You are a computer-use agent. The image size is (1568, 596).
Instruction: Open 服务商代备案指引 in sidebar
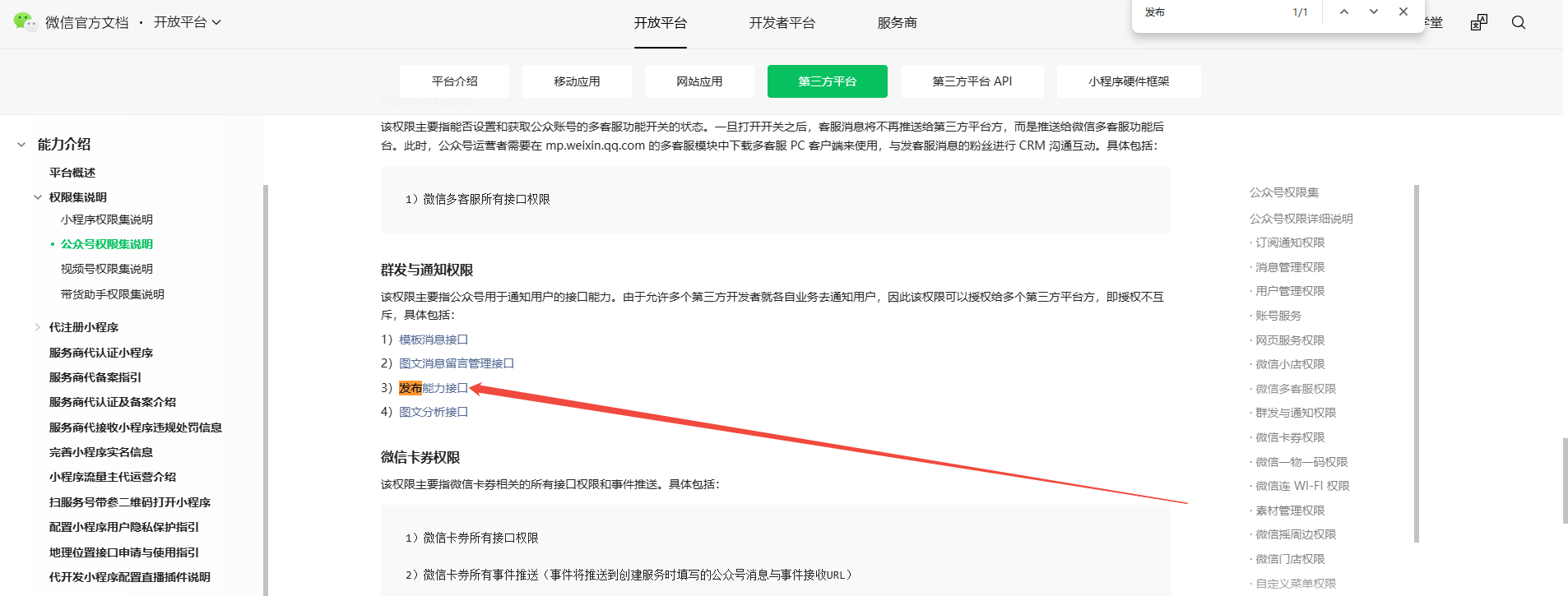pos(95,377)
